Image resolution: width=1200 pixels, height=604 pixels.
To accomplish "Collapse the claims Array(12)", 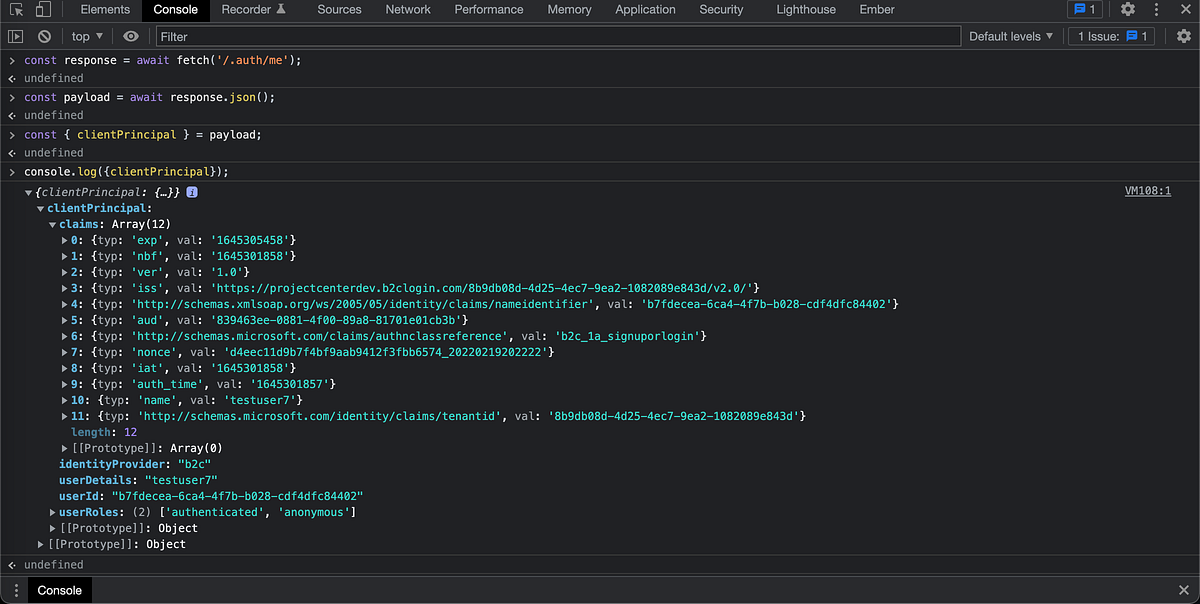I will [x=52, y=223].
